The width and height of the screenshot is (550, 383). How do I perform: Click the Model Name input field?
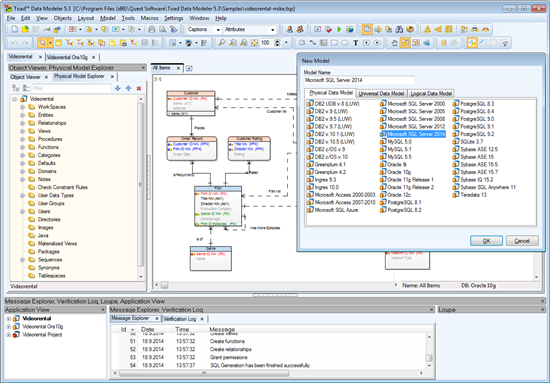click(x=359, y=80)
